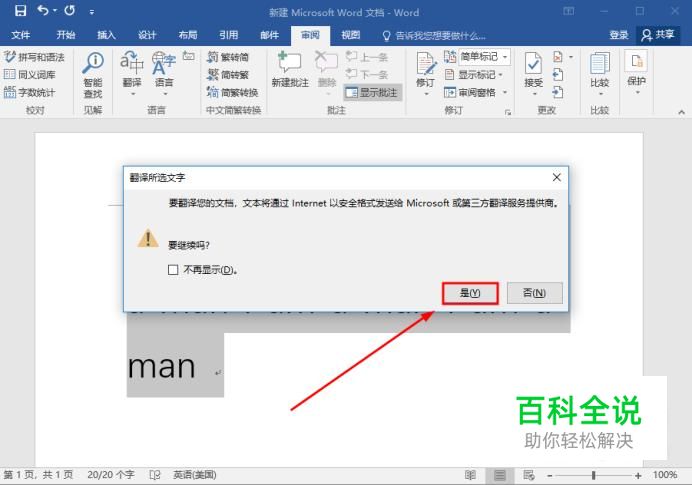Open 简繁转换 conversion options

[233, 92]
